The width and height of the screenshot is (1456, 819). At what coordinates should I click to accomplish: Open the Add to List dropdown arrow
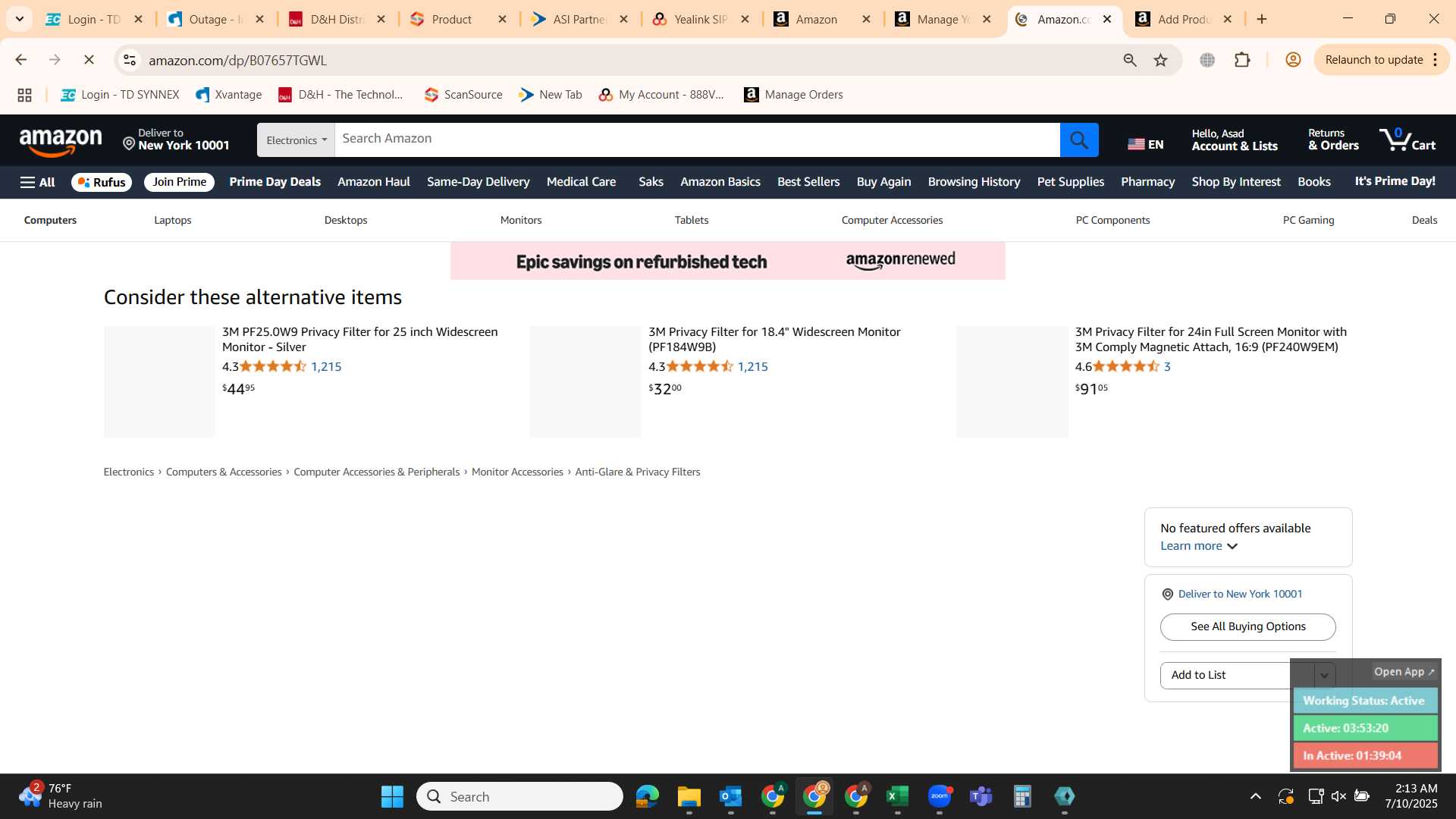(1324, 676)
